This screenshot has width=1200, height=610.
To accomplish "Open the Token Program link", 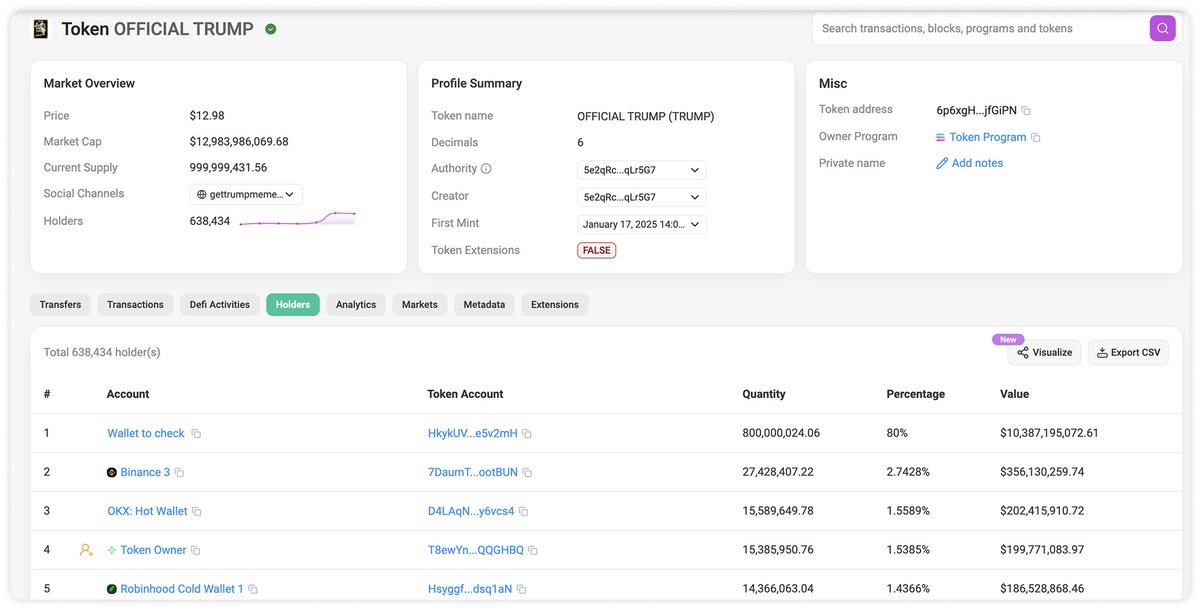I will point(988,137).
